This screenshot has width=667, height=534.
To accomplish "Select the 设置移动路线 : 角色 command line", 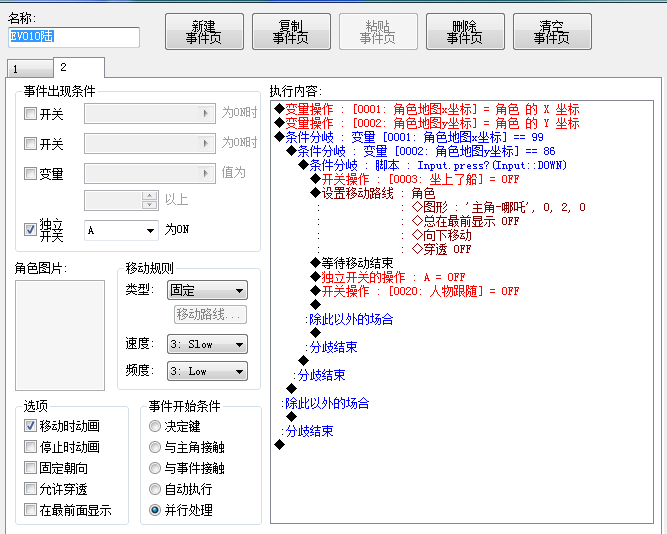I will click(373, 193).
